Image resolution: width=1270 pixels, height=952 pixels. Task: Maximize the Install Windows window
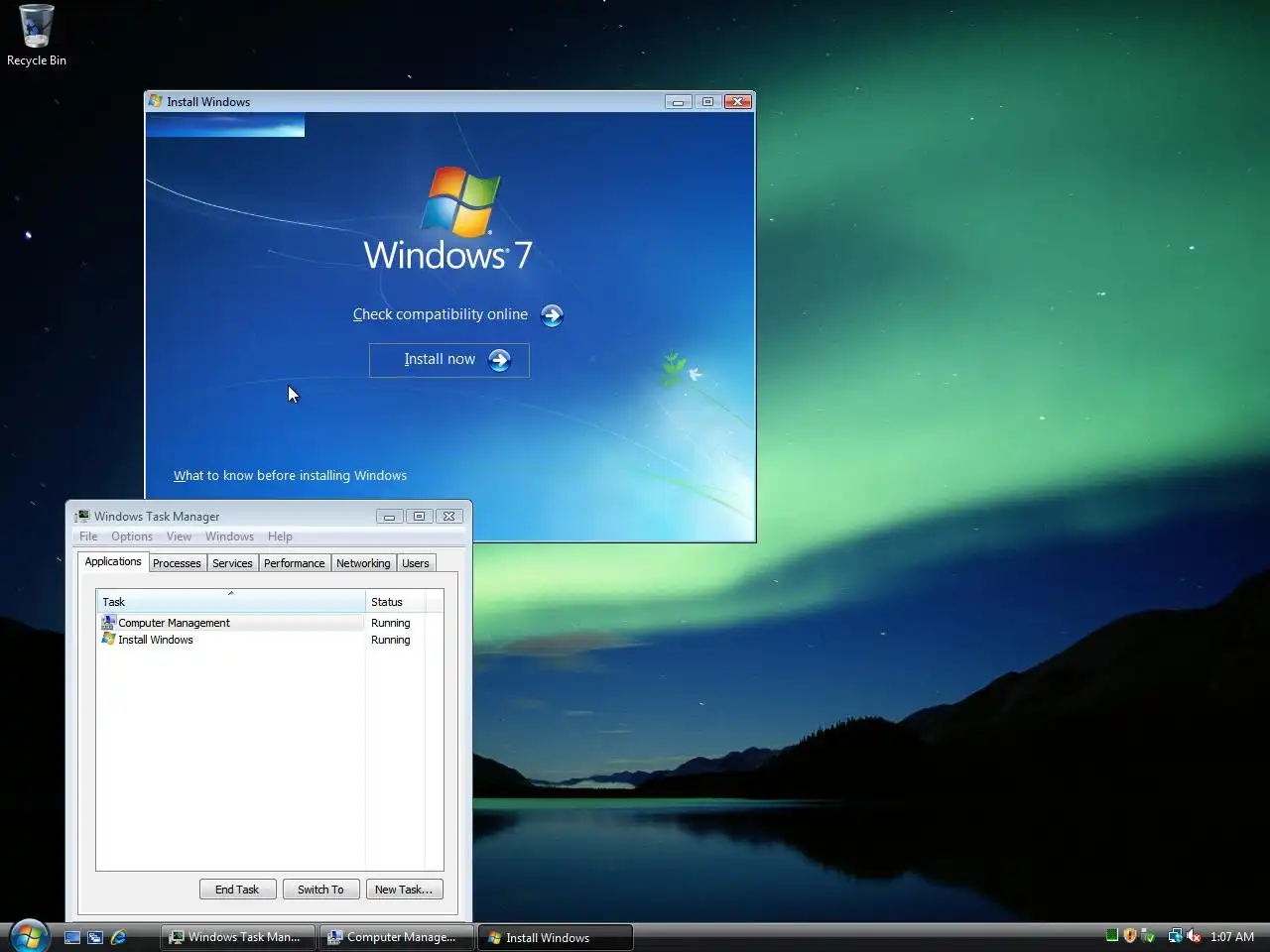[707, 101]
